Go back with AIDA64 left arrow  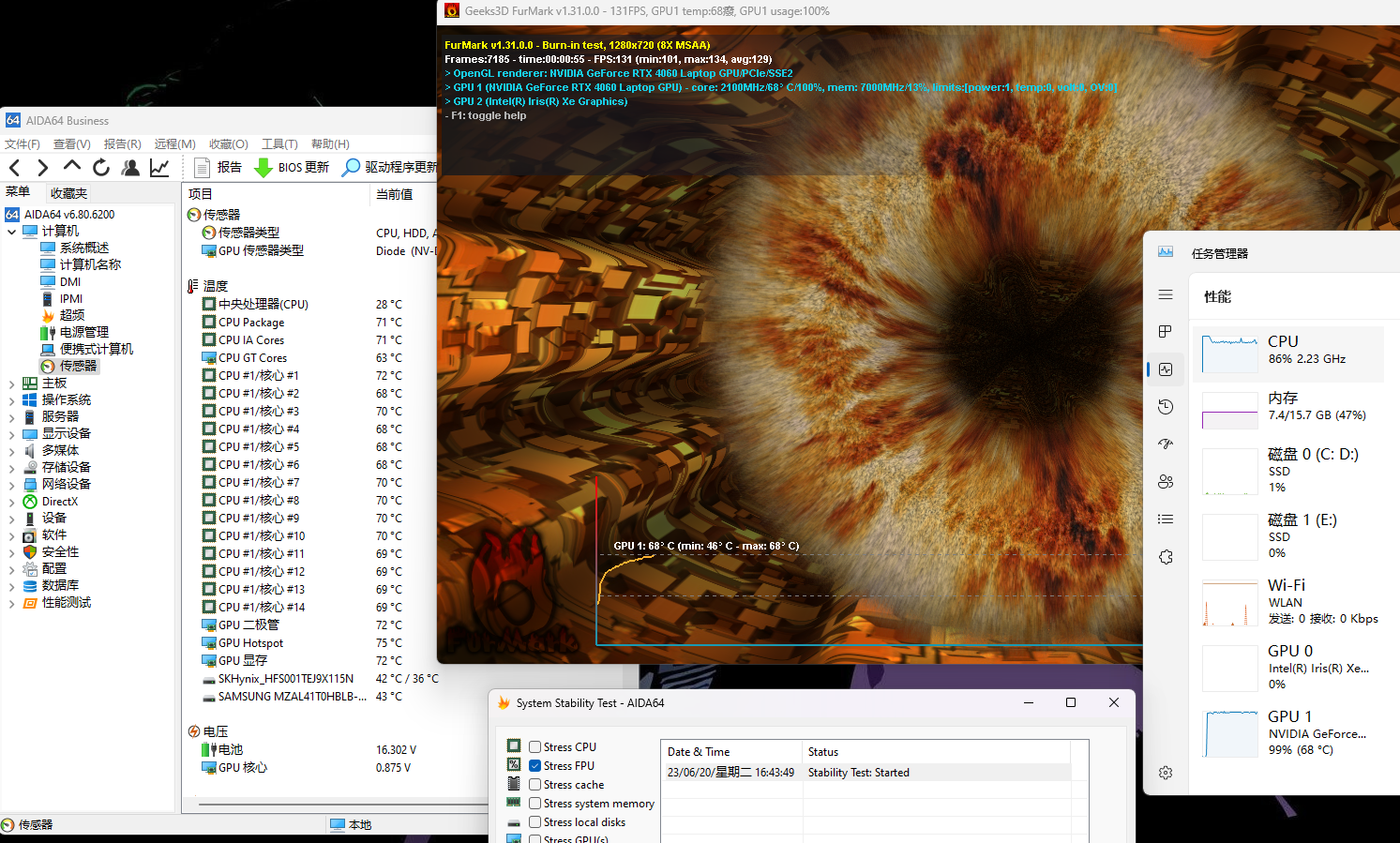coord(14,168)
